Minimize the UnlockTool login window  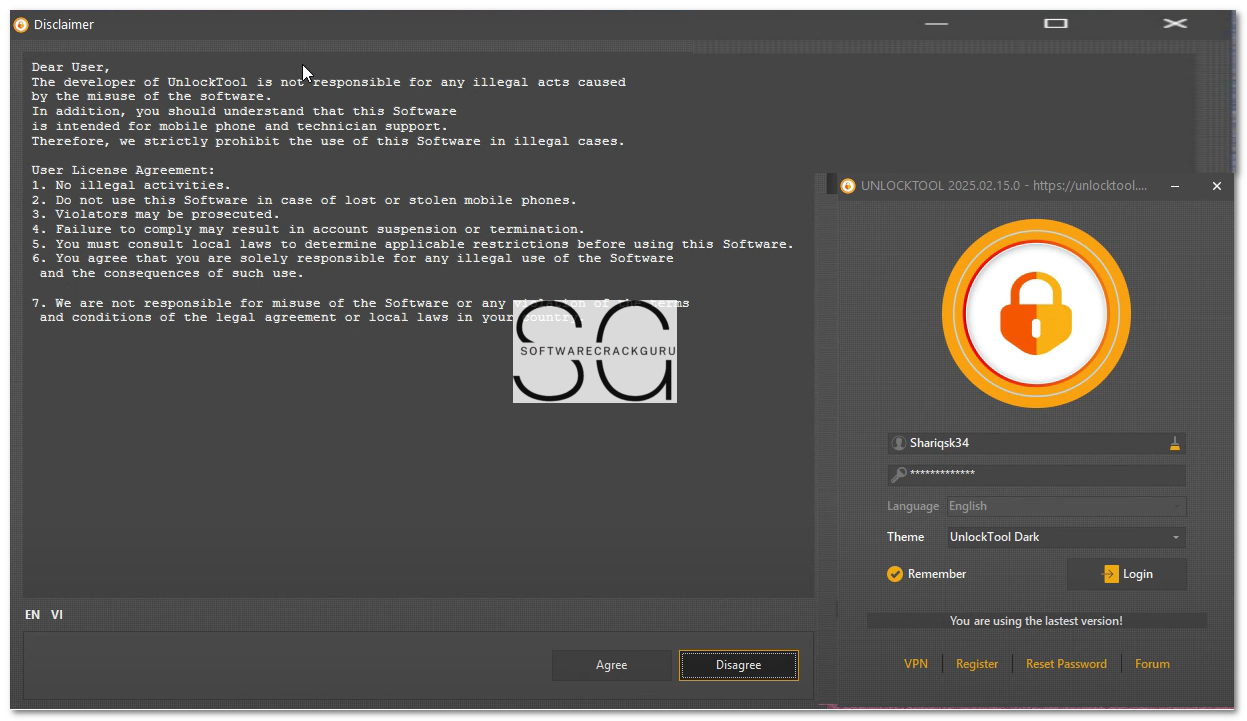pyautogui.click(x=1175, y=186)
